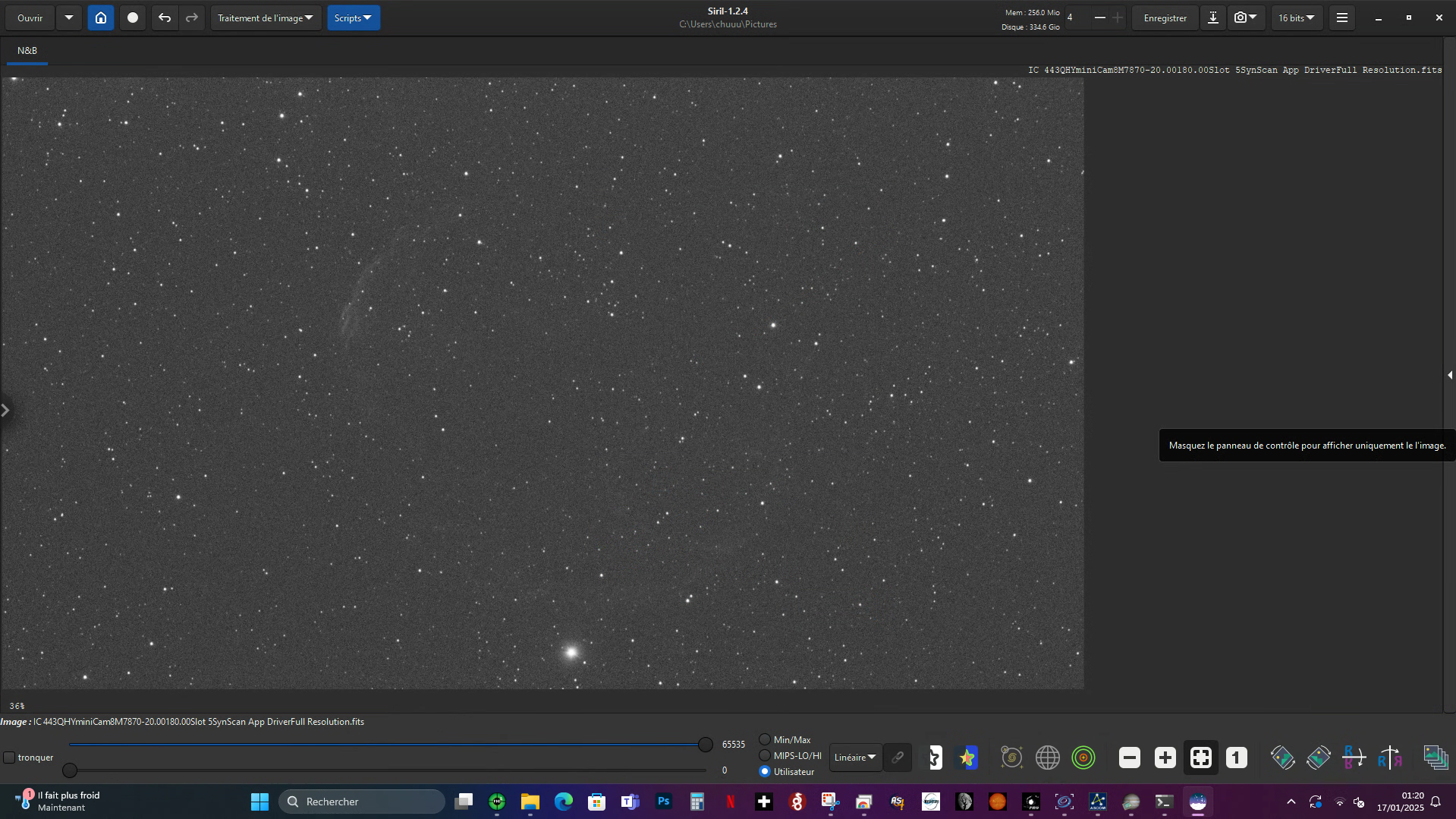This screenshot has width=1456, height=819.
Task: Expand the Ouvrir recent files arrow
Action: (69, 17)
